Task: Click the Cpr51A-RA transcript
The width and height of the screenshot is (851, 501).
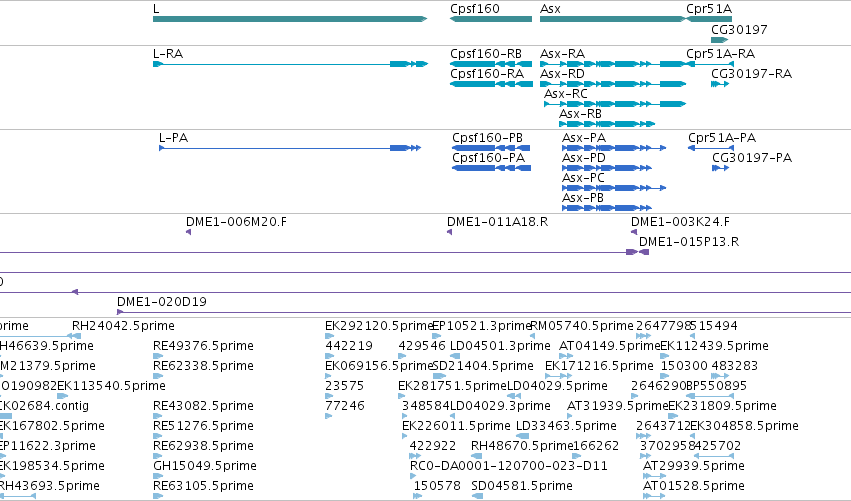Action: tap(710, 64)
